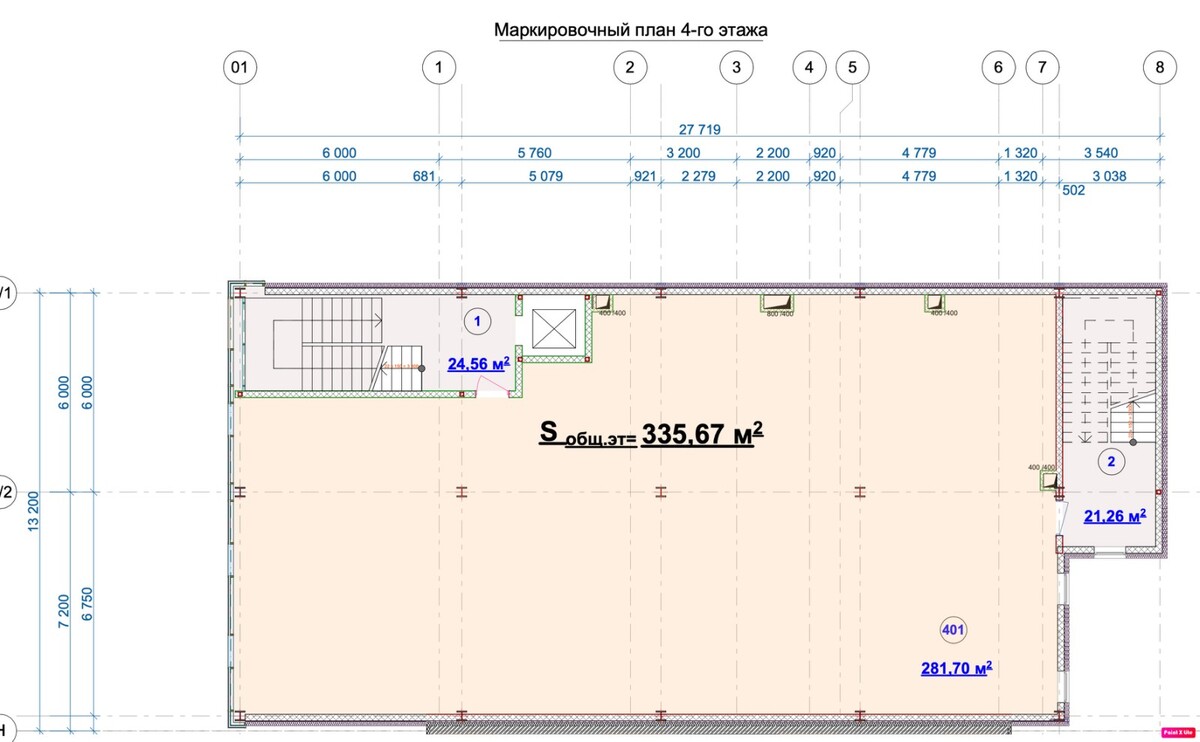Image resolution: width=1200 pixels, height=742 pixels.
Task: Click the 800/400 ventilation shaft symbol
Action: coord(776,302)
